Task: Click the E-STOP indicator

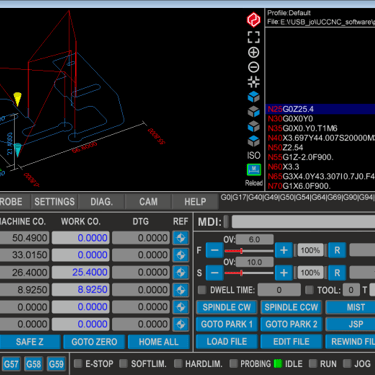Action: (x=78, y=363)
